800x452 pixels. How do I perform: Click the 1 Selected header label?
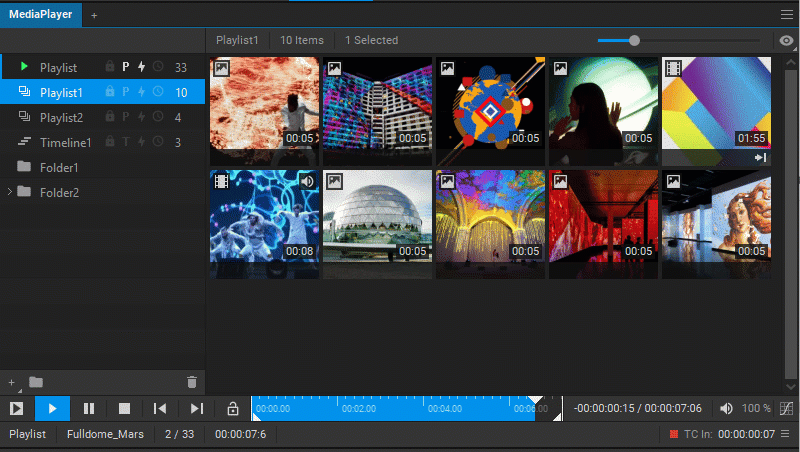coord(371,40)
